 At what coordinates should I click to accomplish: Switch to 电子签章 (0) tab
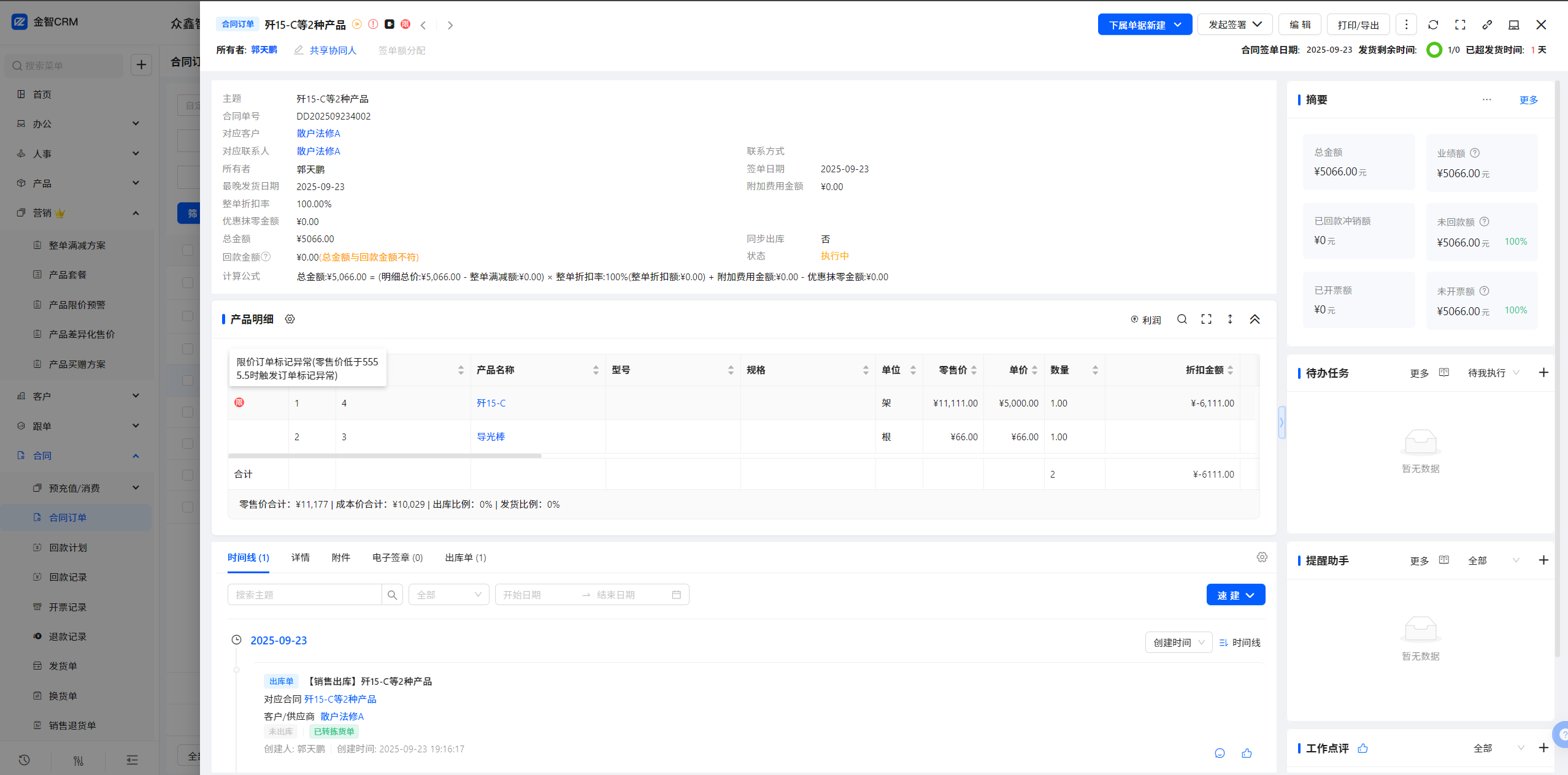398,557
